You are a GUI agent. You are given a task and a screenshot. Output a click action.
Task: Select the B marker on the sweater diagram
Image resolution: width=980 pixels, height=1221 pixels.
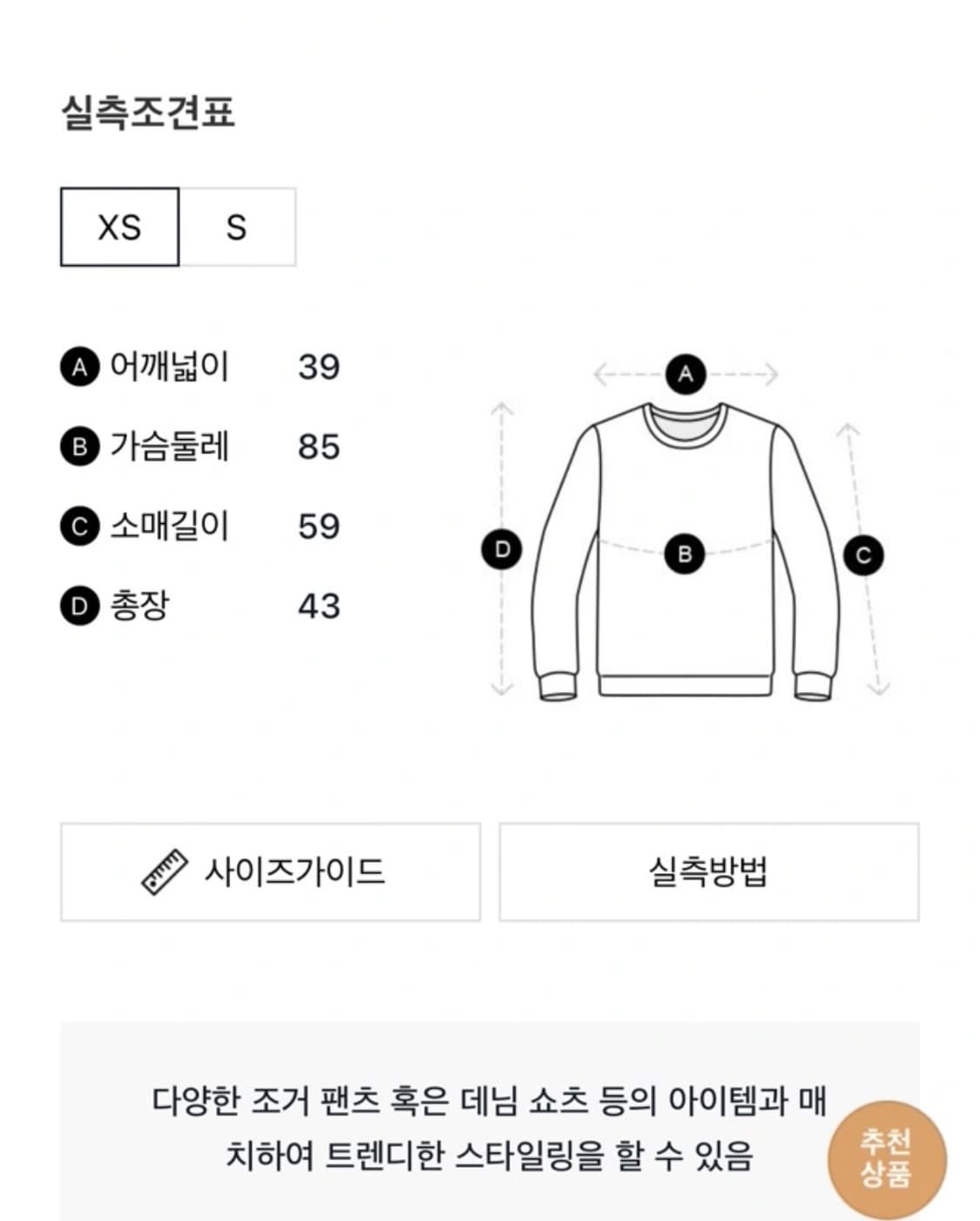point(685,552)
